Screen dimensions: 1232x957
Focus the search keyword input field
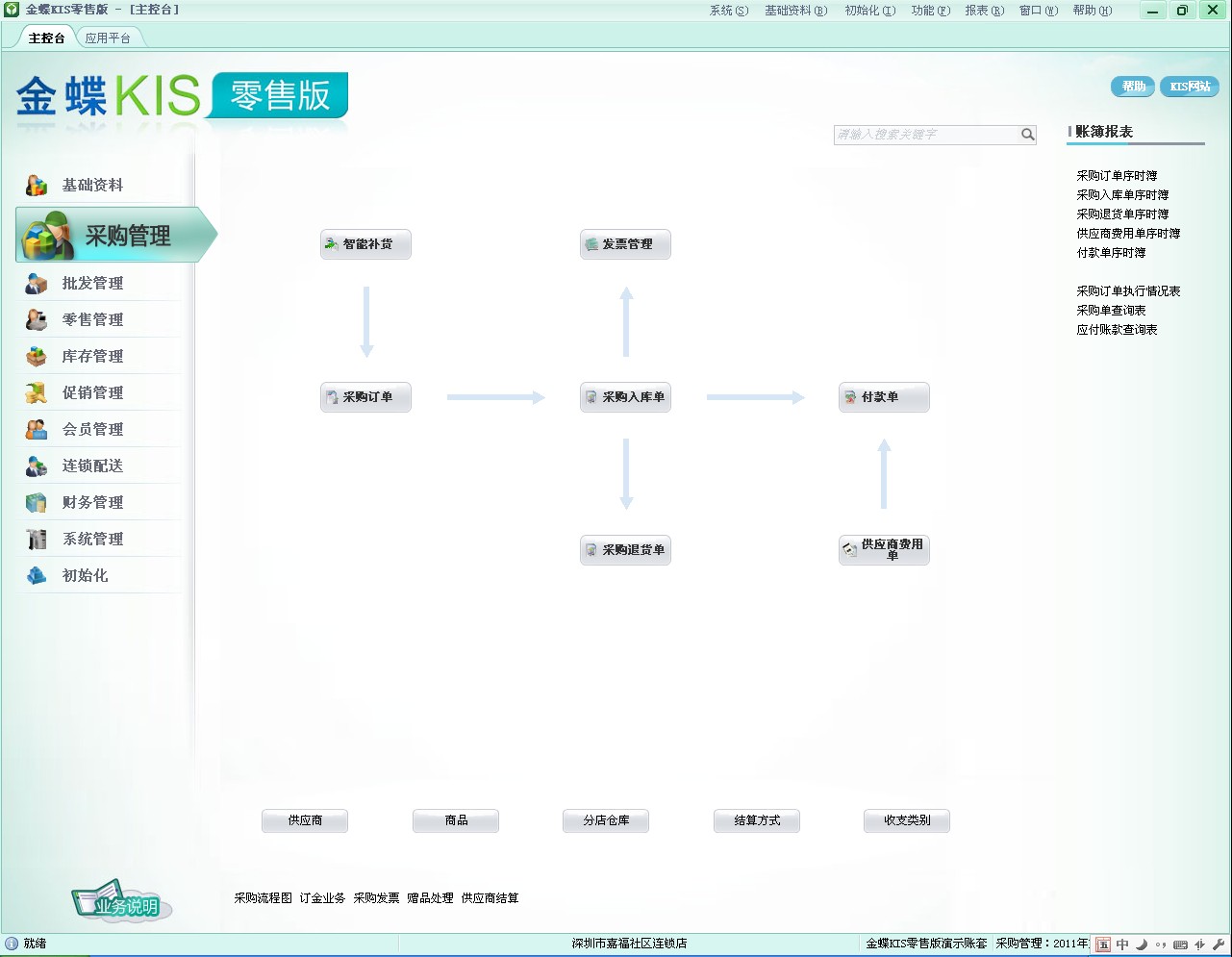pos(926,135)
